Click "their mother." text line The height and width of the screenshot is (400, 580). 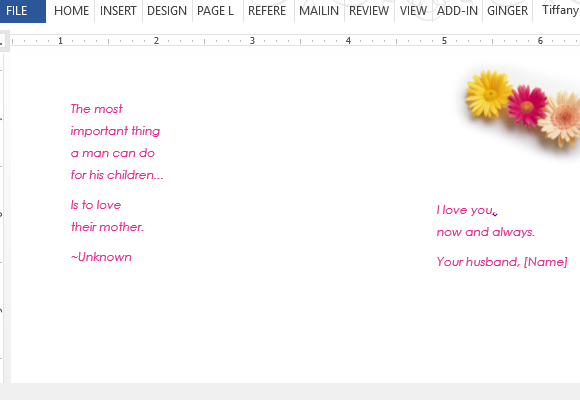107,227
